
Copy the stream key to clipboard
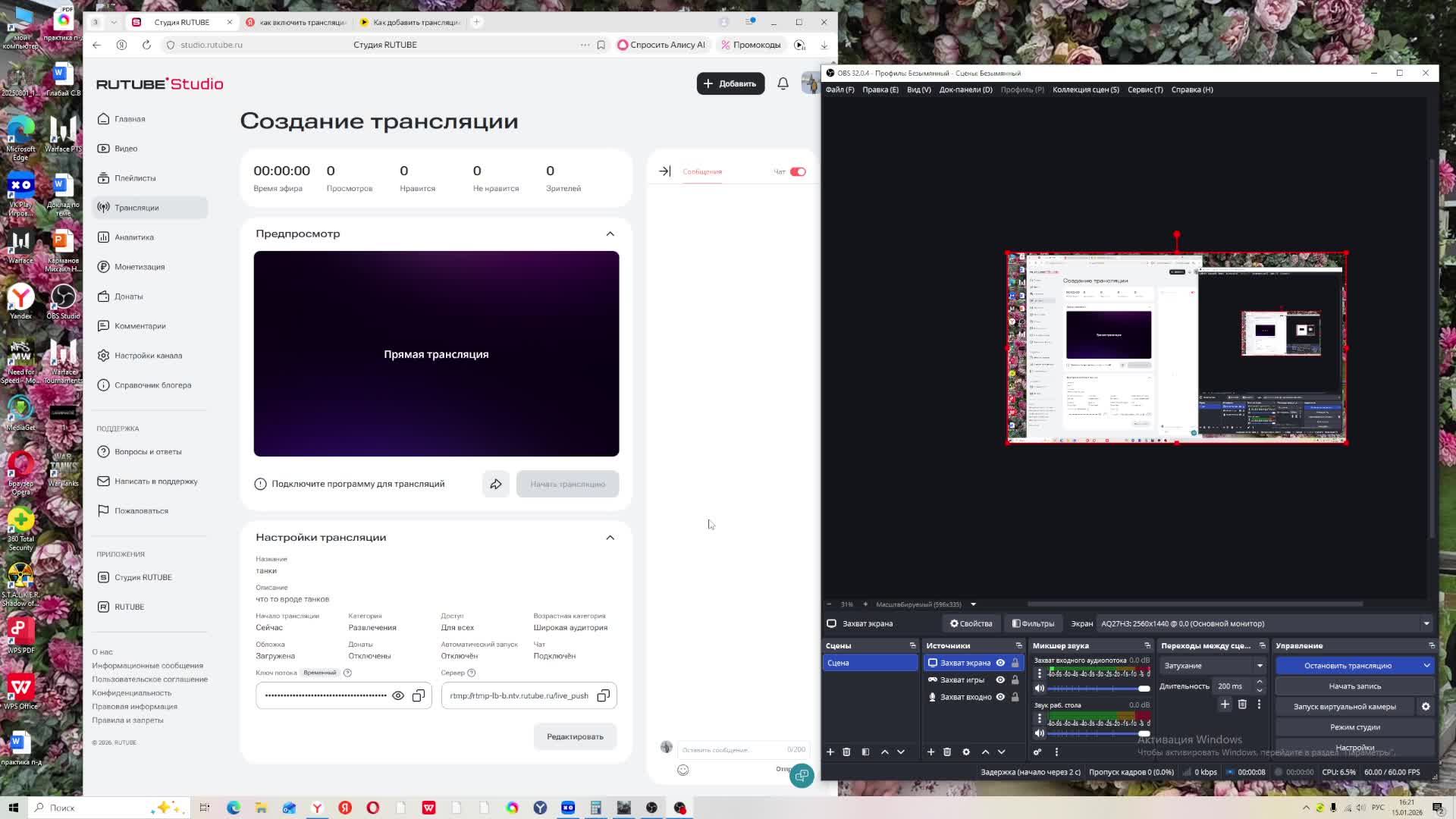(x=419, y=695)
